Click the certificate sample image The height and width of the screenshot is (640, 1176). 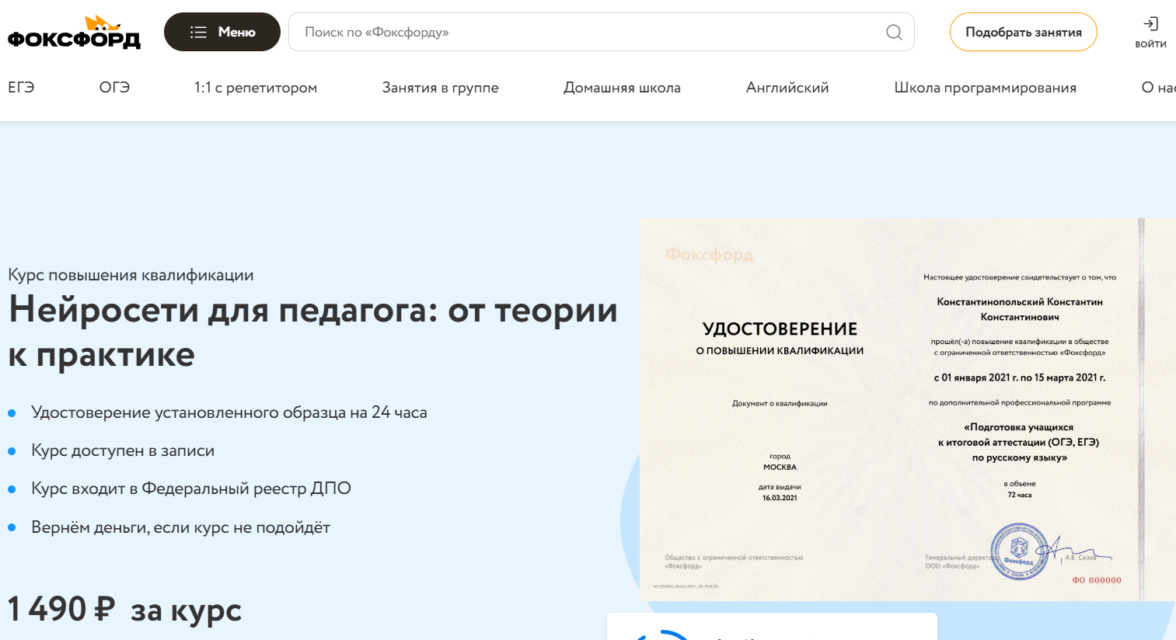pos(908,410)
